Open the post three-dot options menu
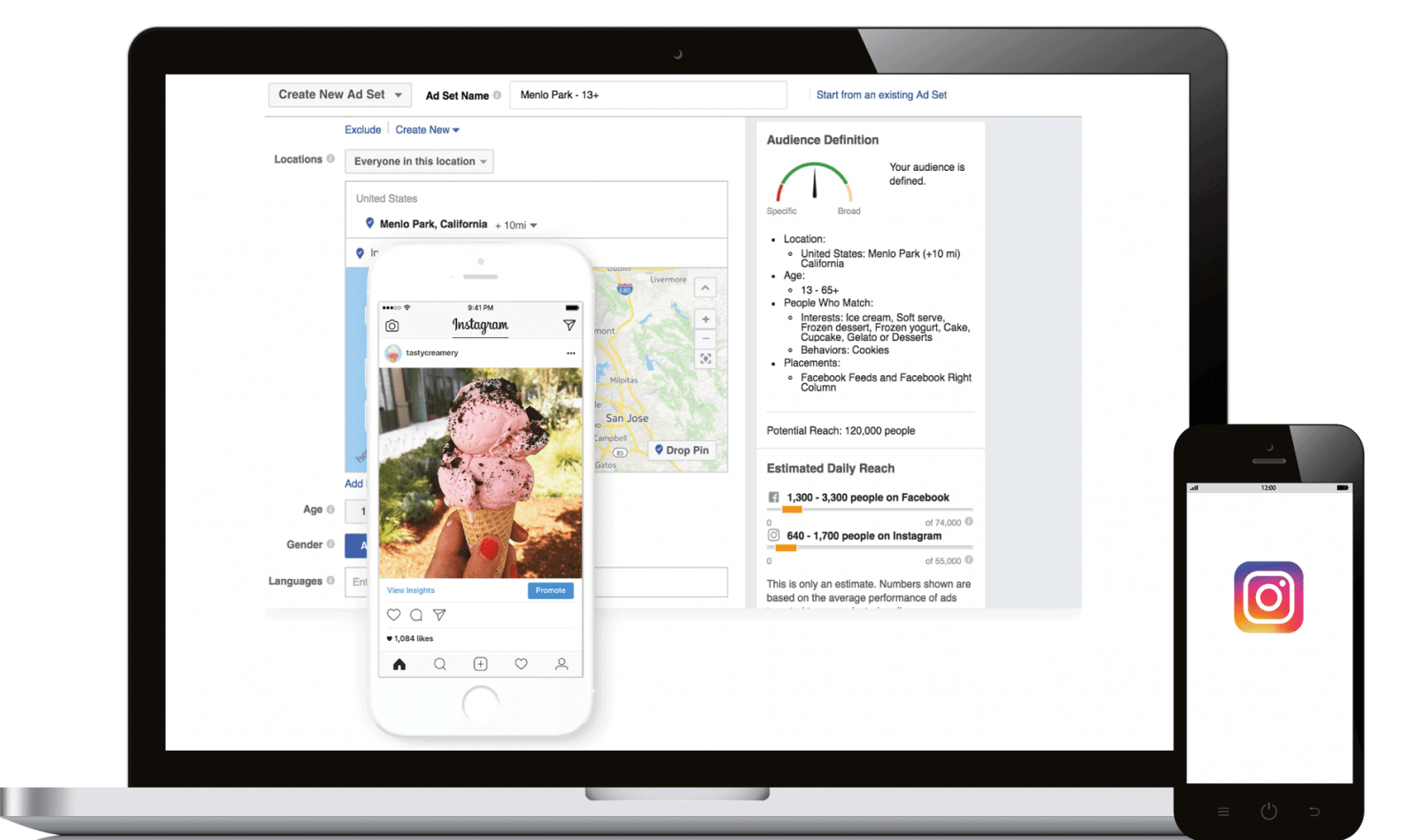 571,353
